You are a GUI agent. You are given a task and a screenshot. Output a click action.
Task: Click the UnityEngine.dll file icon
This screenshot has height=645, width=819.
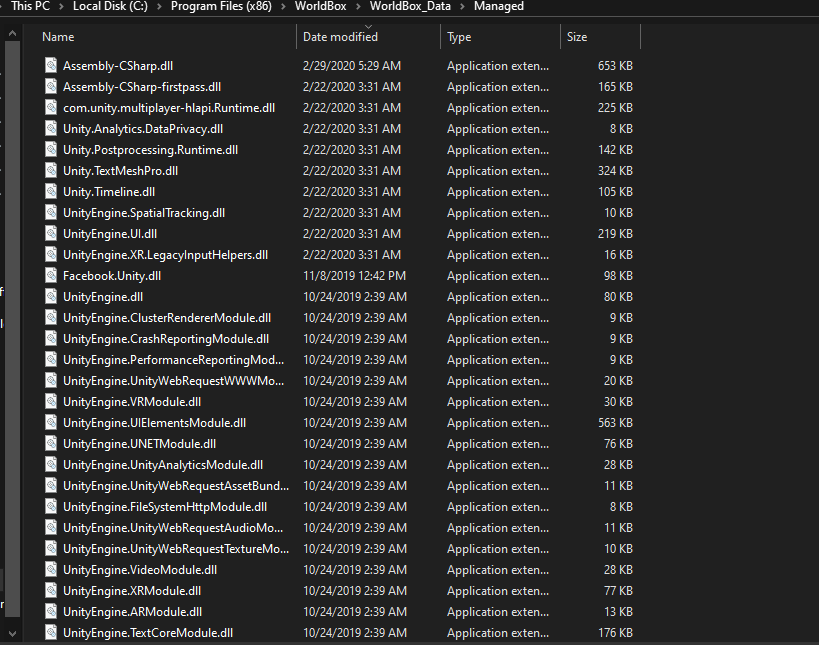click(x=51, y=296)
